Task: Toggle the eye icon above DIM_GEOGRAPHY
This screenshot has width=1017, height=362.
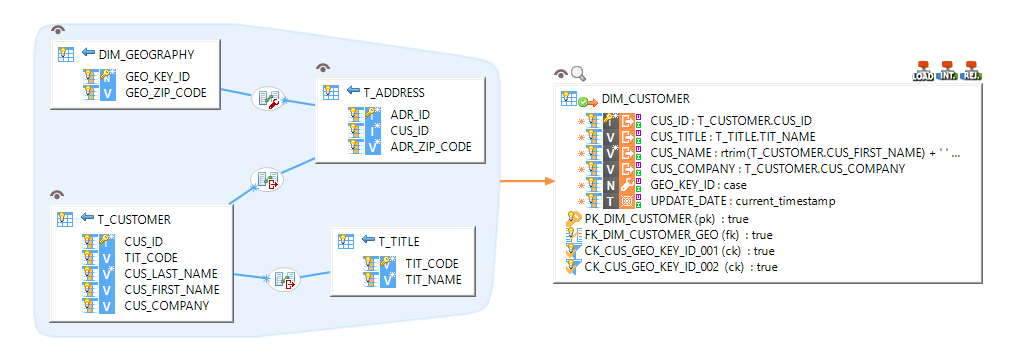Action: tap(58, 30)
